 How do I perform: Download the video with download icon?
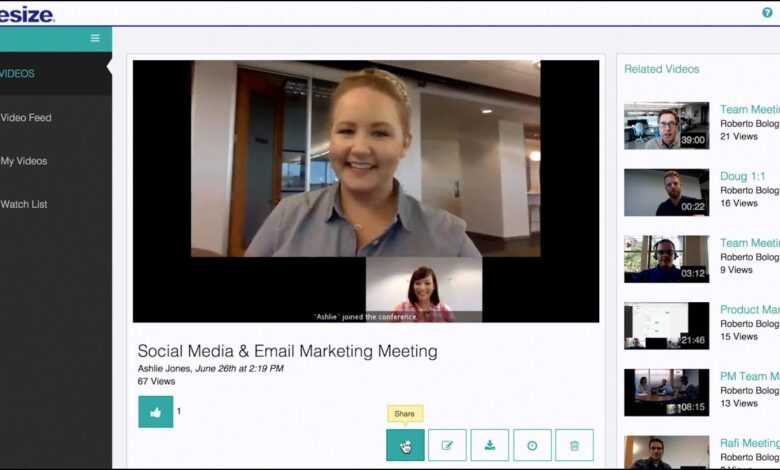point(490,445)
